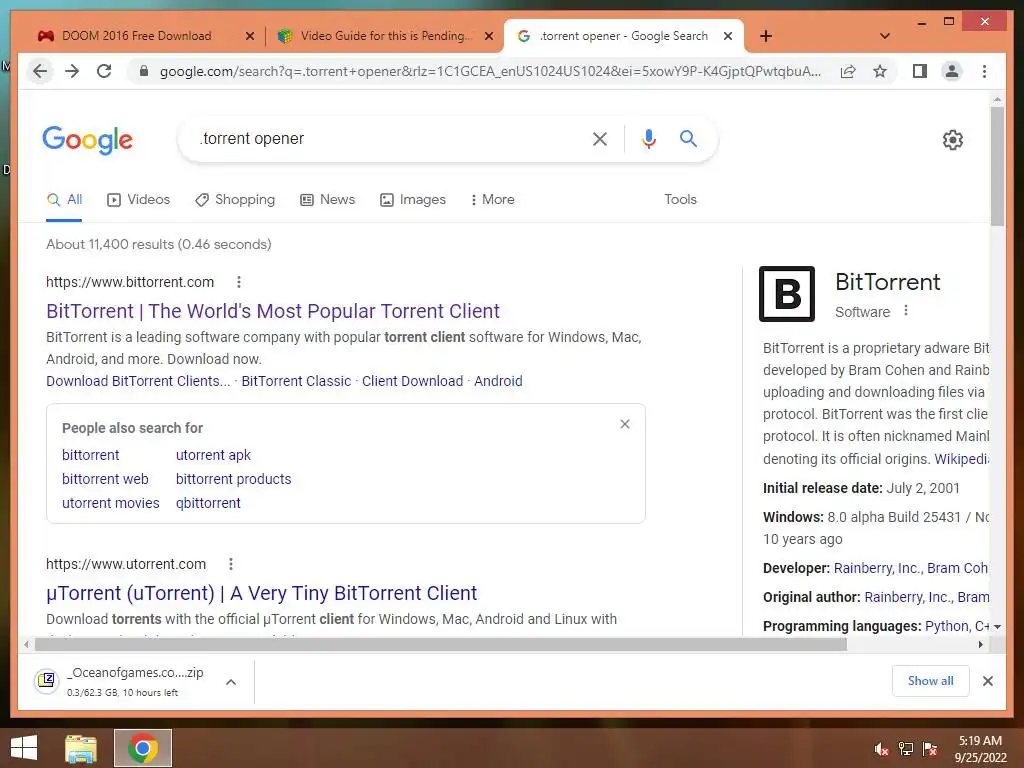Open the Chrome profile avatar
This screenshot has height=768, width=1024.
(x=952, y=71)
